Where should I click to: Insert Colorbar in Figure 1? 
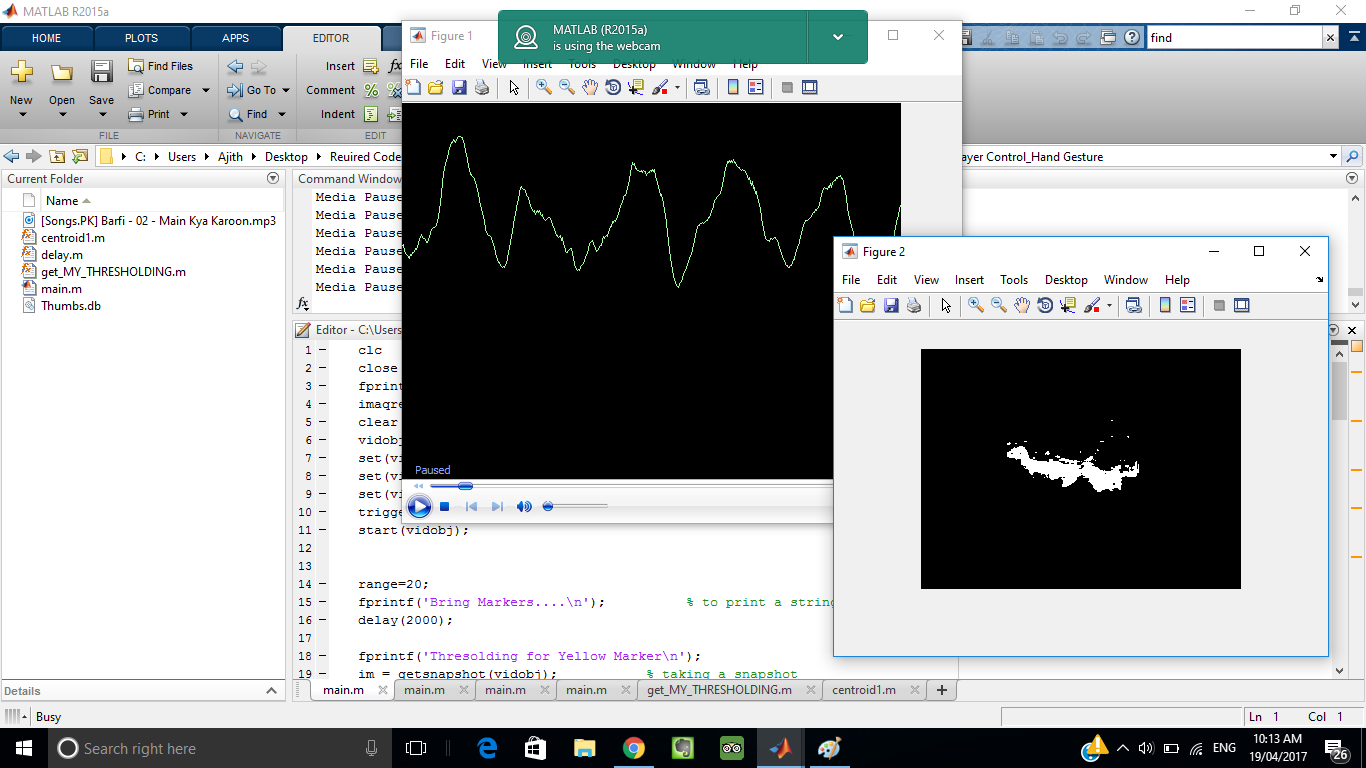coord(733,88)
